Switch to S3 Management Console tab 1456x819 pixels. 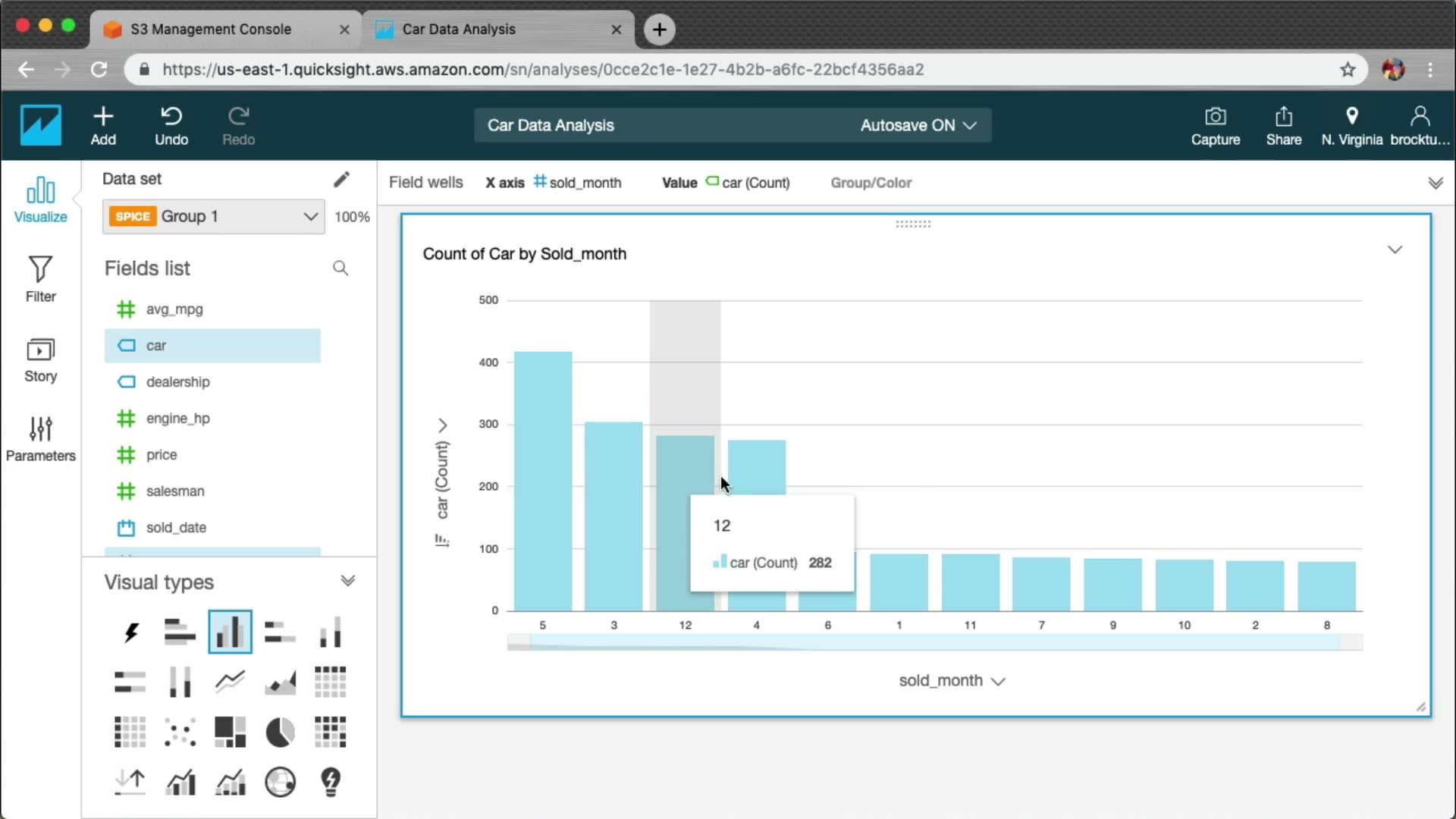[211, 29]
